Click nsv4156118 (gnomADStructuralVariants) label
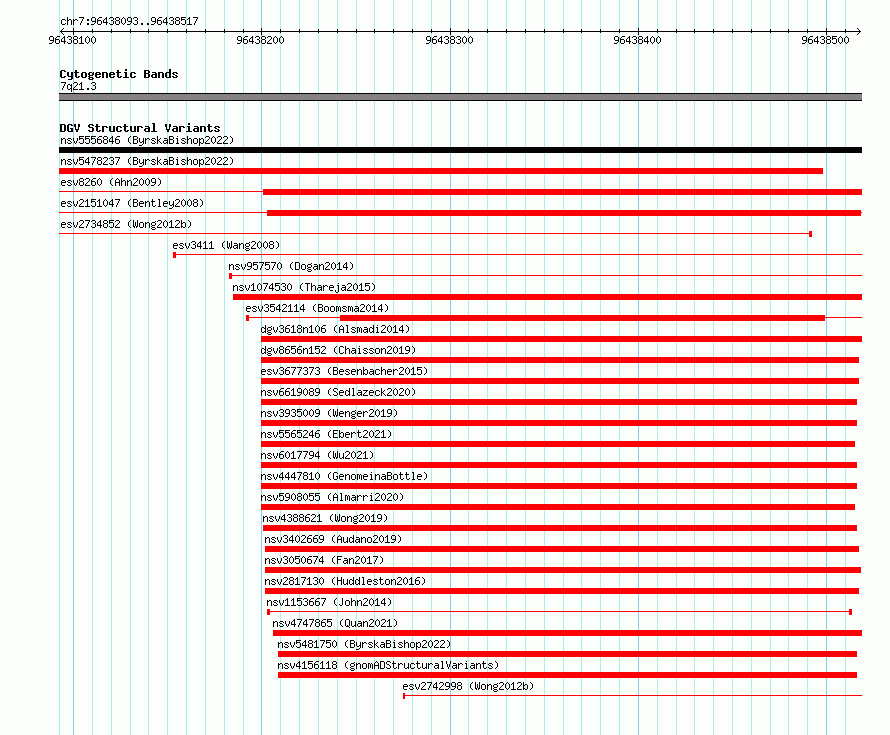Image resolution: width=890 pixels, height=735 pixels. click(388, 665)
